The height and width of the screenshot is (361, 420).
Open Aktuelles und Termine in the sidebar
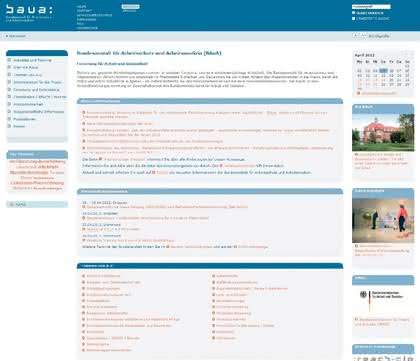coord(32,60)
